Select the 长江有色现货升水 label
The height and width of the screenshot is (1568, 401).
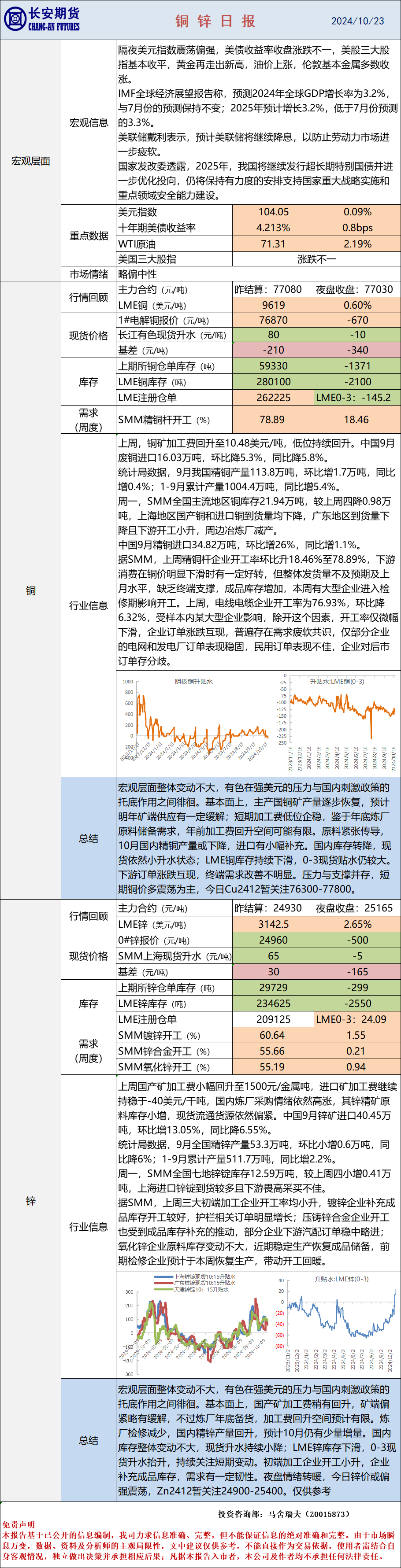[x=172, y=335]
